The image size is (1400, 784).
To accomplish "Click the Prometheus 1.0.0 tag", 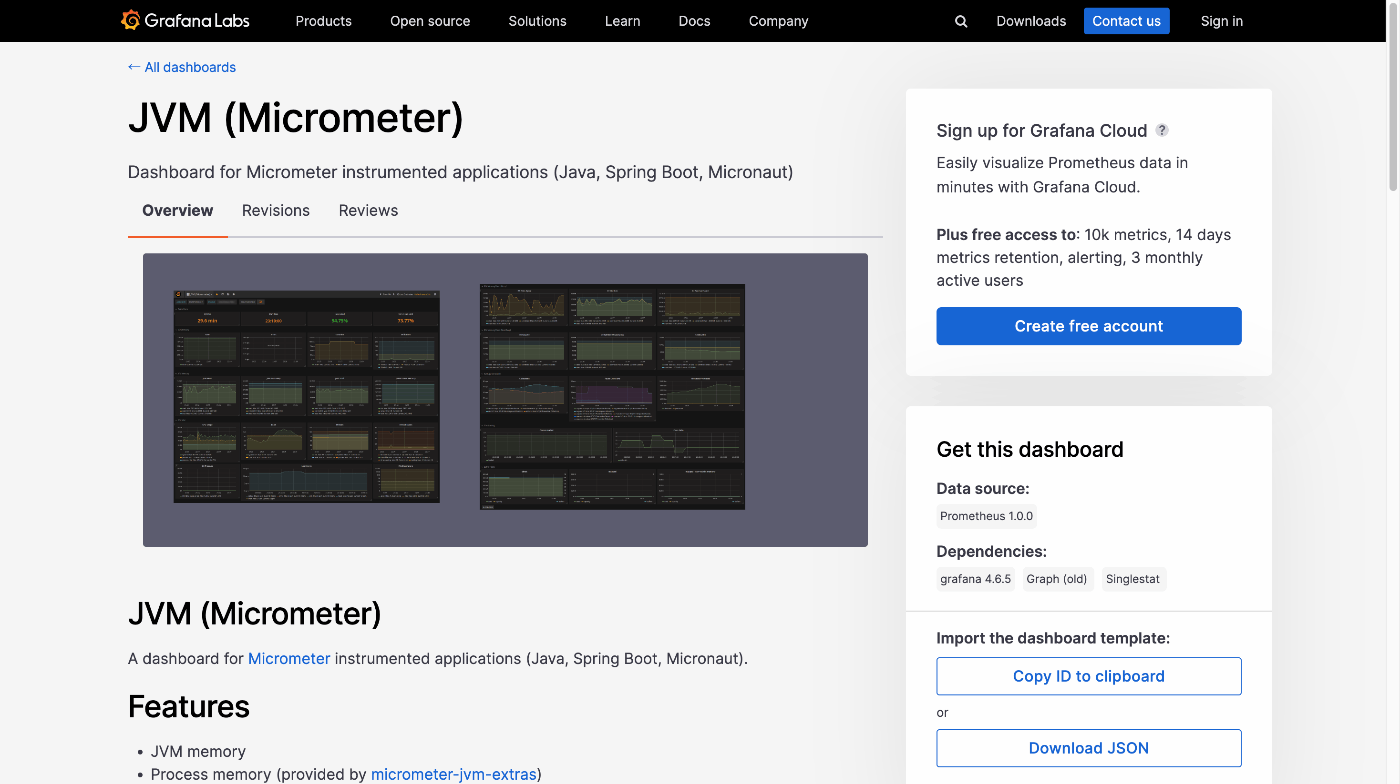I will coord(987,516).
